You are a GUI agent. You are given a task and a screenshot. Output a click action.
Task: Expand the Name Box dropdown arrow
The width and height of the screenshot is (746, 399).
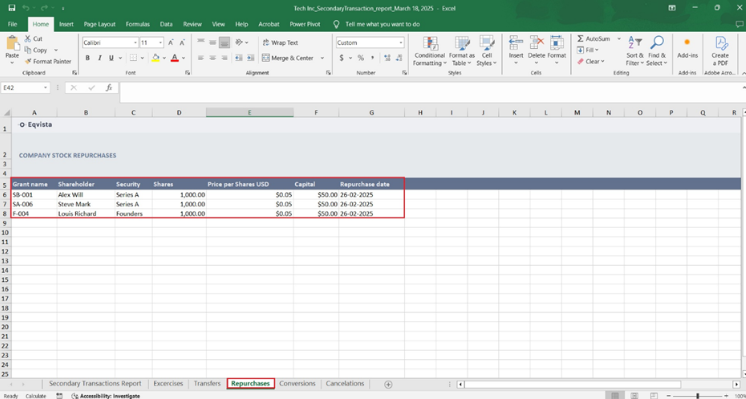(x=46, y=88)
